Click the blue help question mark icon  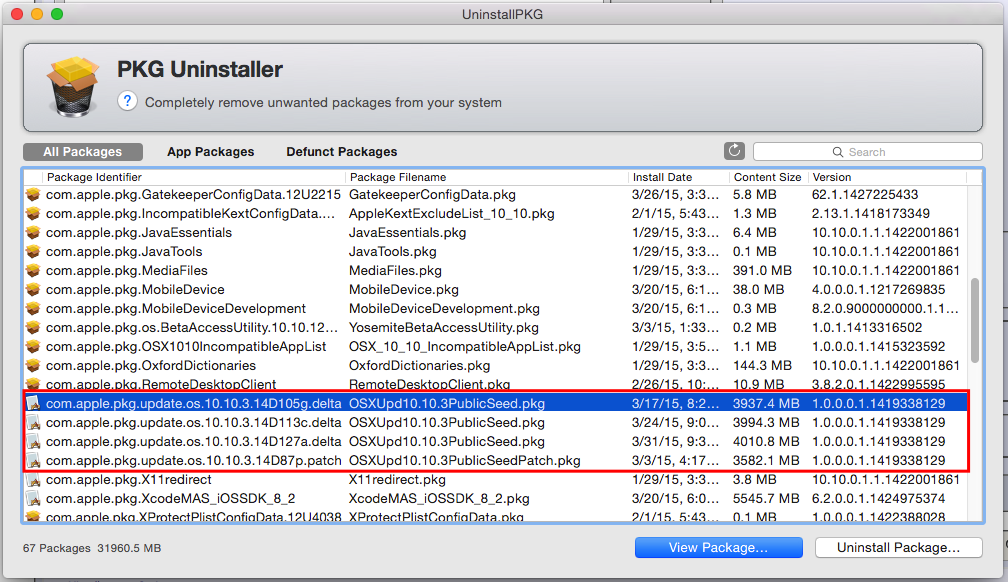coord(127,101)
